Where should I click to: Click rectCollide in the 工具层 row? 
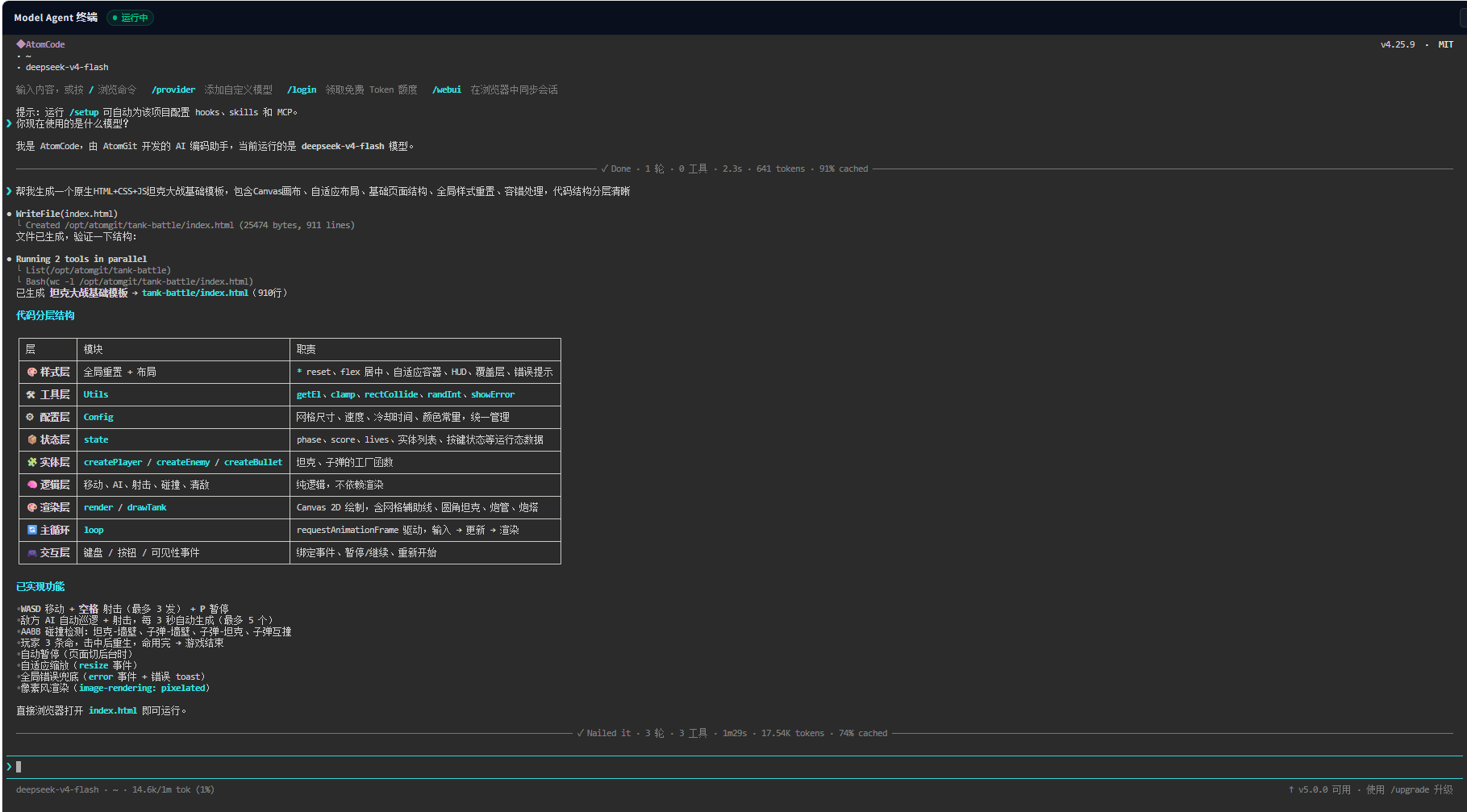391,394
